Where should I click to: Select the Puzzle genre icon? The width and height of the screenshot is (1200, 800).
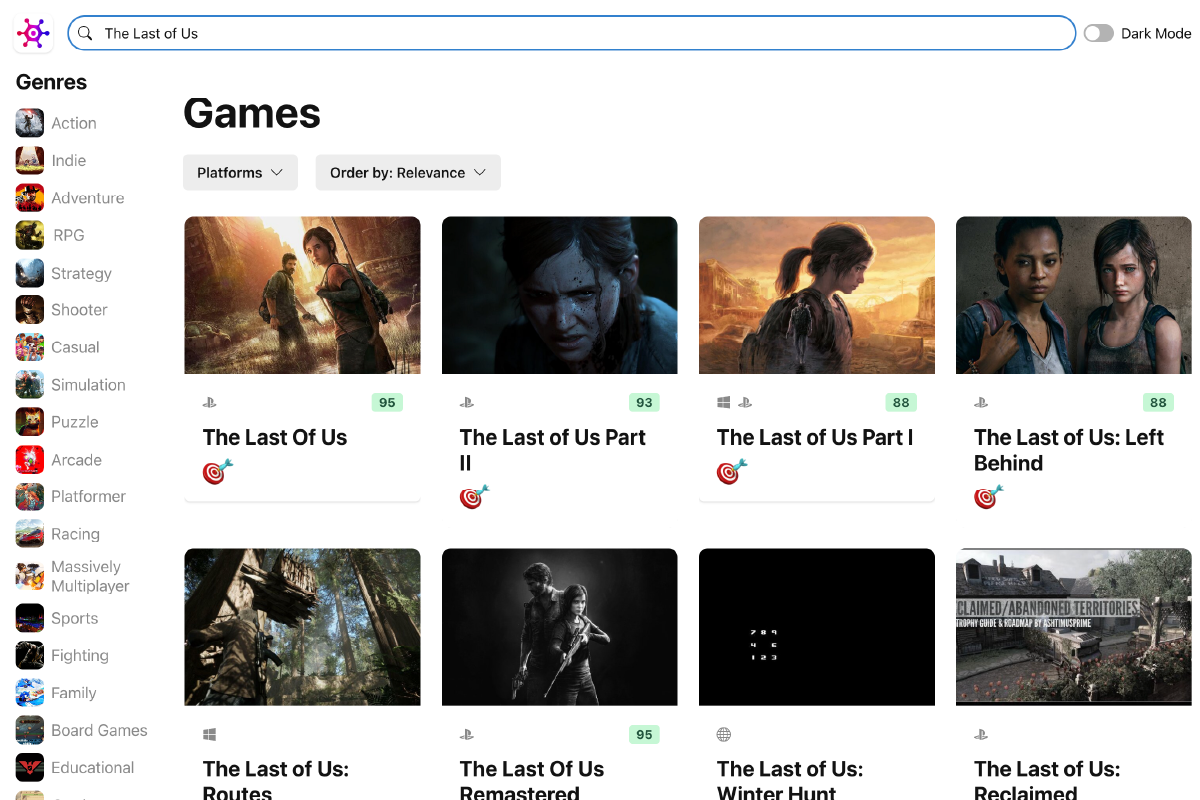tap(30, 422)
